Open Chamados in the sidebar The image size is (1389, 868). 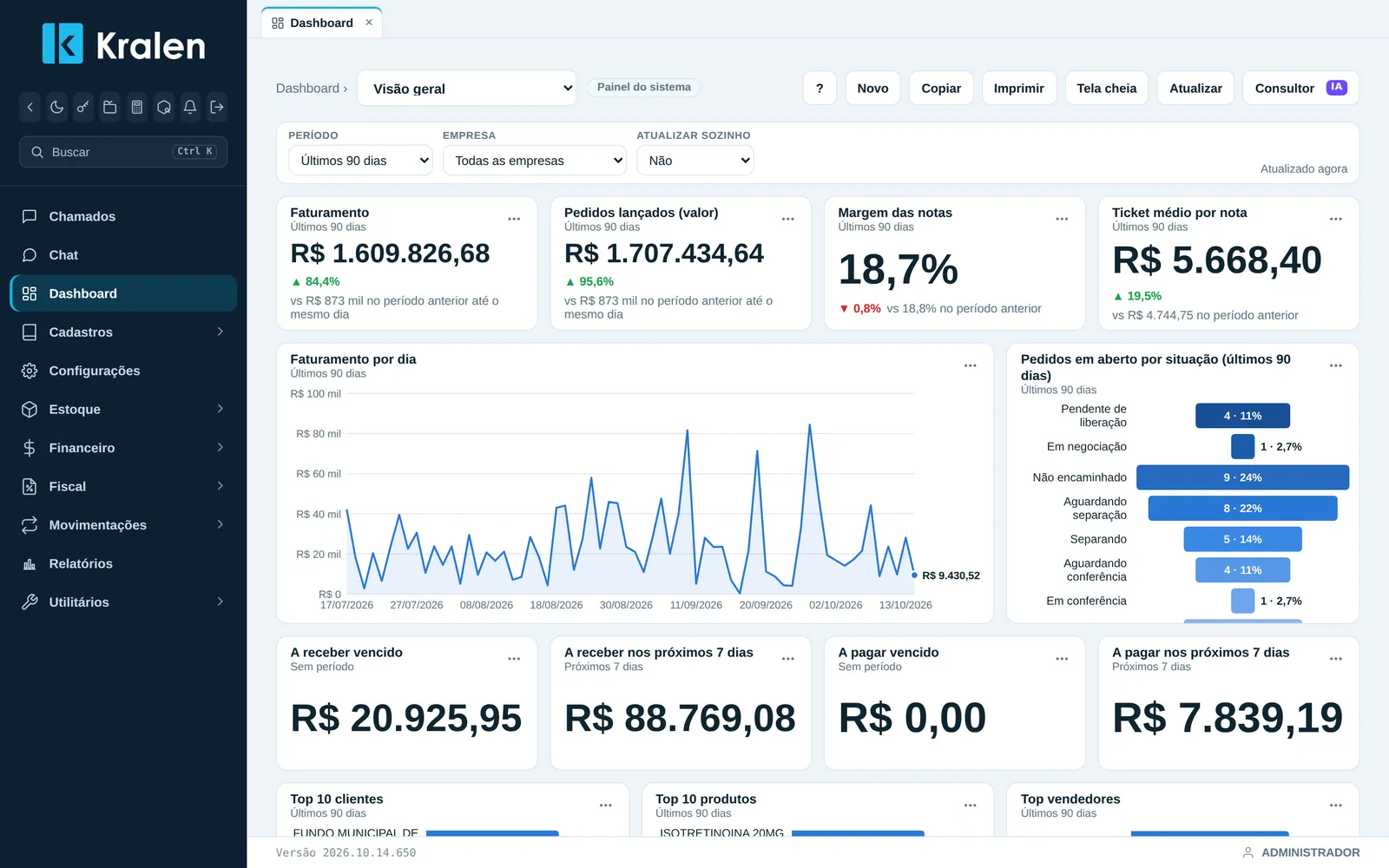coord(123,216)
